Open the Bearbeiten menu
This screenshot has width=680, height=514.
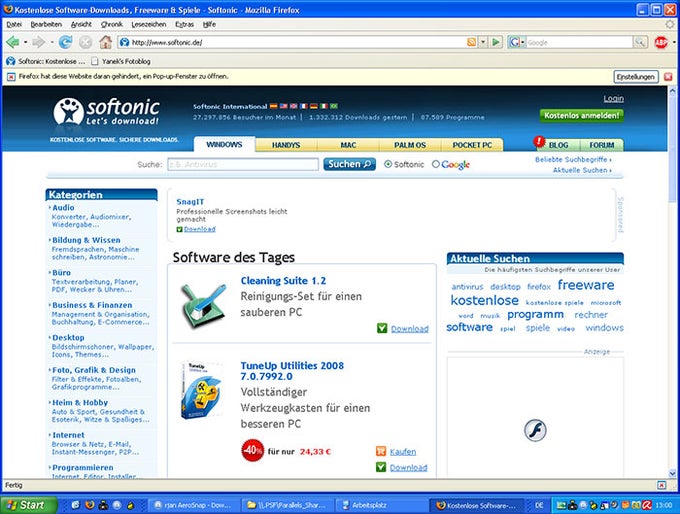(46, 24)
